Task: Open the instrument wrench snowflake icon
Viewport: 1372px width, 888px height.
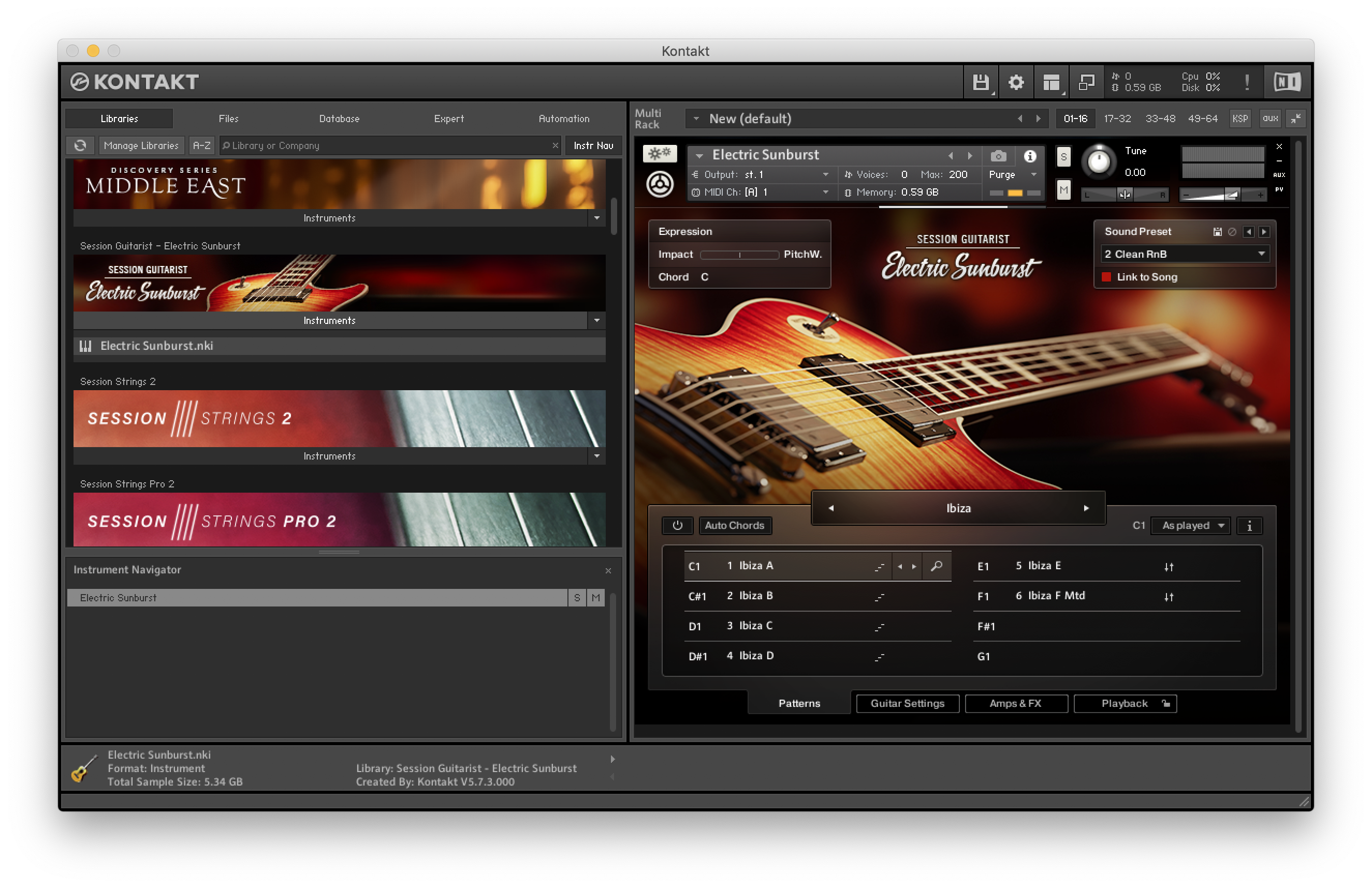Action: [x=660, y=154]
